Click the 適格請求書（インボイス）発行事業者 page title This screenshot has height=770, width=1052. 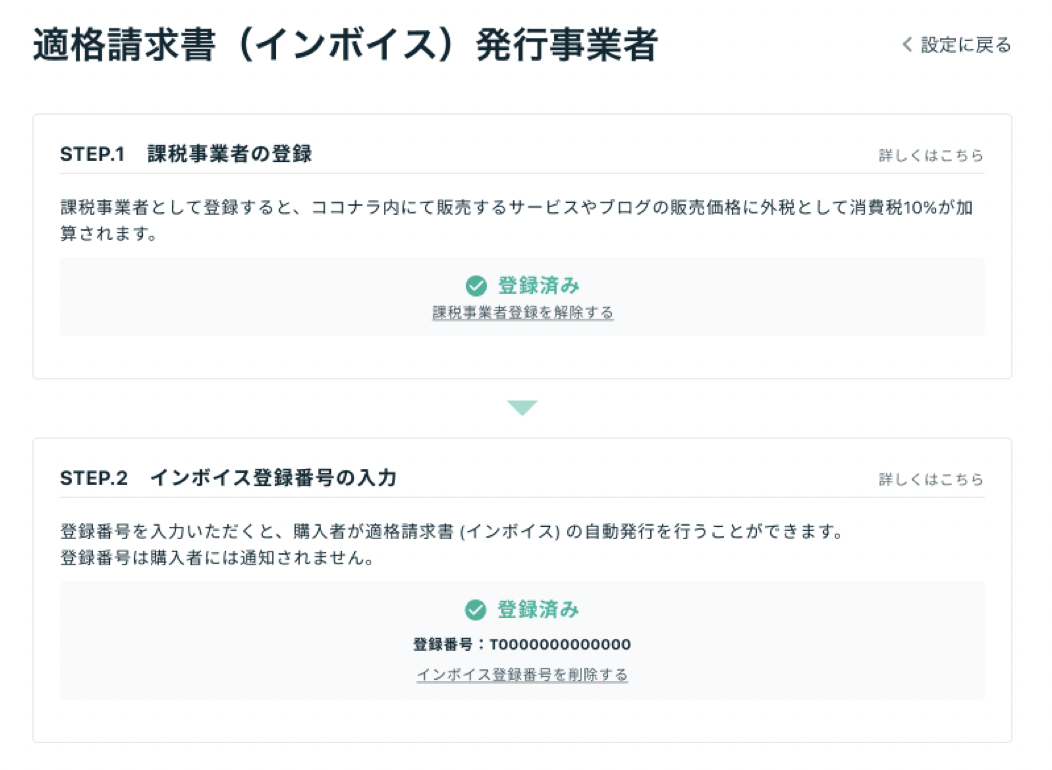coord(345,46)
